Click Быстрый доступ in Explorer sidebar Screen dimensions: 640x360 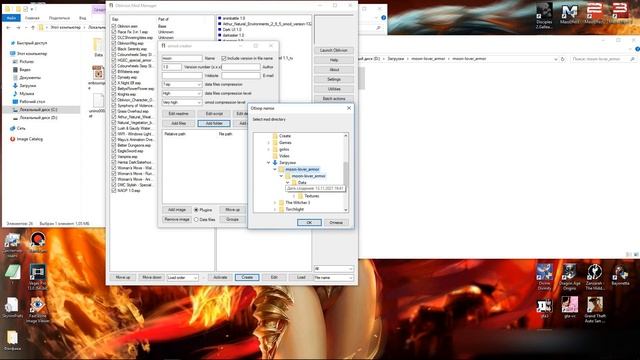33,43
